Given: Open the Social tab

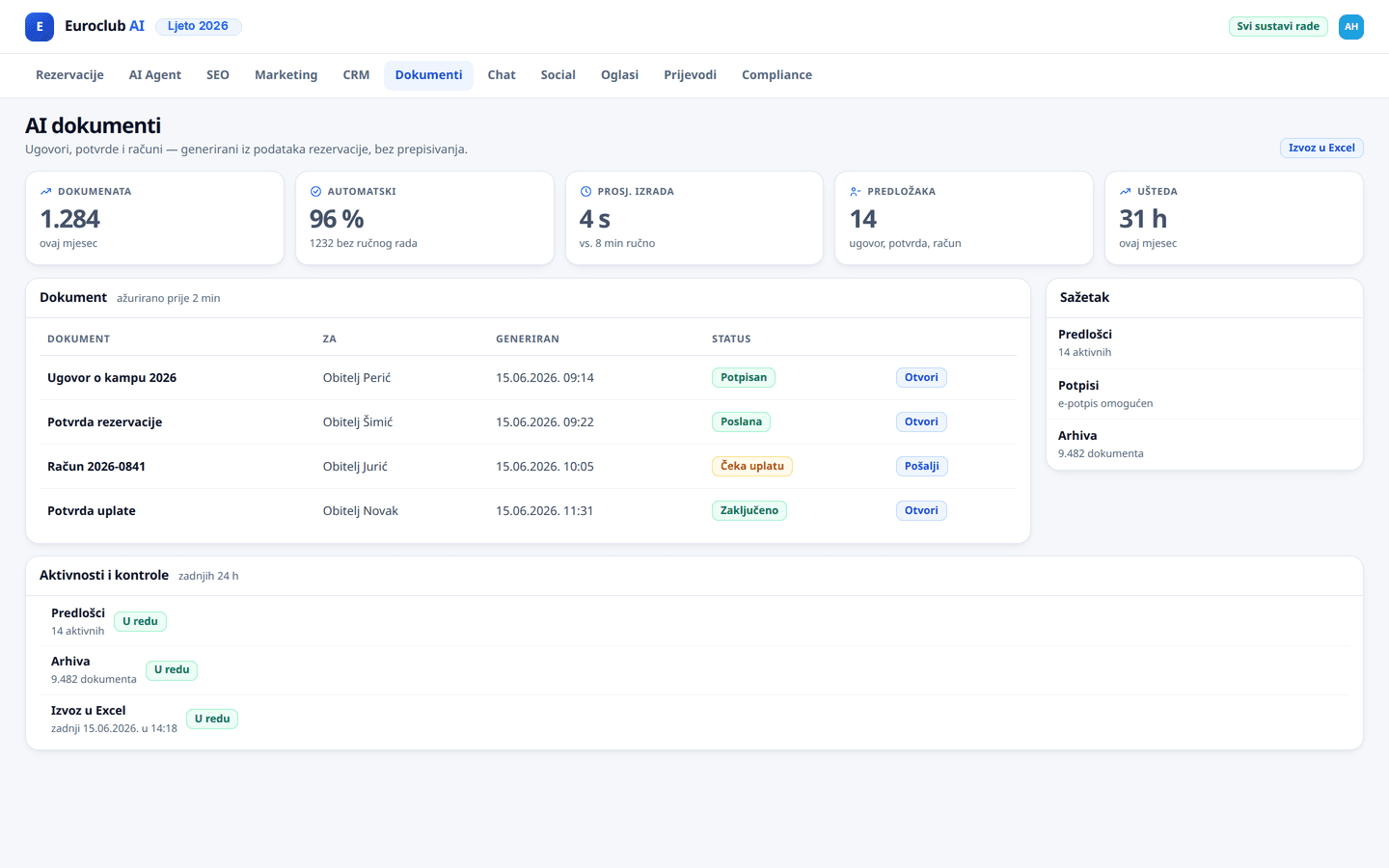Looking at the screenshot, I should tap(558, 75).
